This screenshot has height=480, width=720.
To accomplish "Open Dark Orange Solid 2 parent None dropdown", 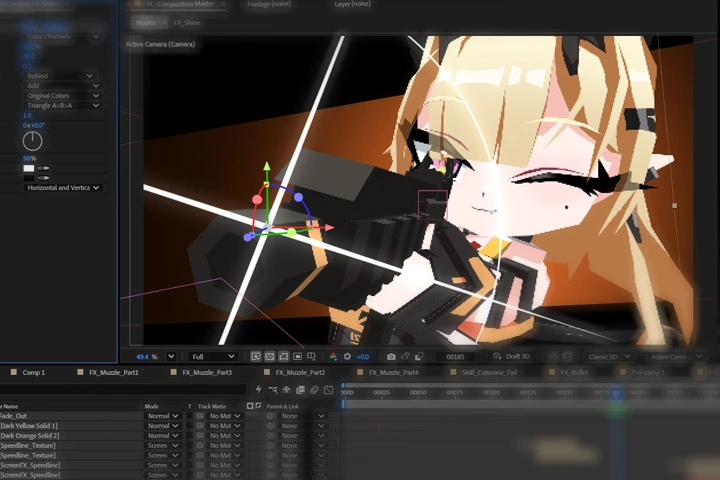I will tap(303, 435).
